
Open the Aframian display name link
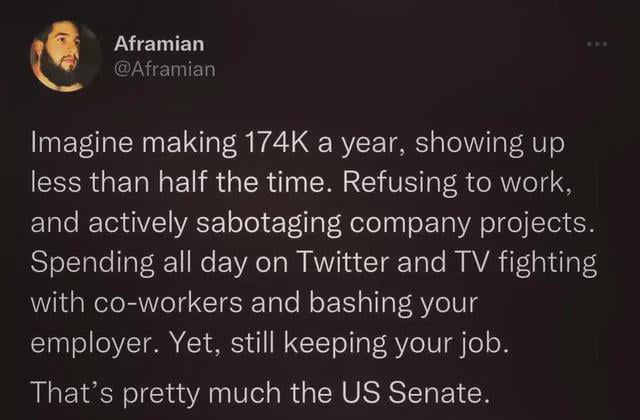coord(159,44)
